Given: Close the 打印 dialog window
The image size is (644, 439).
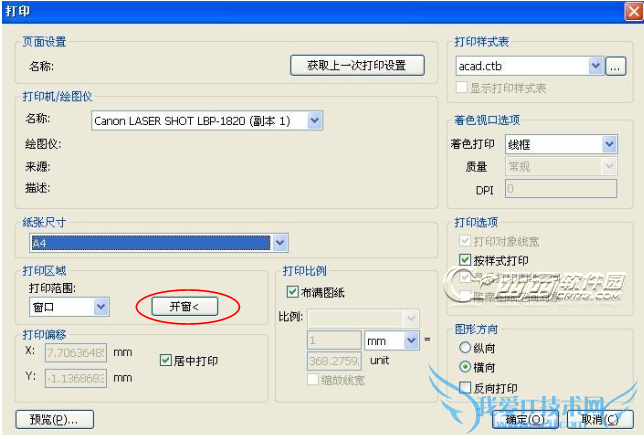Looking at the screenshot, I should pyautogui.click(x=633, y=11).
